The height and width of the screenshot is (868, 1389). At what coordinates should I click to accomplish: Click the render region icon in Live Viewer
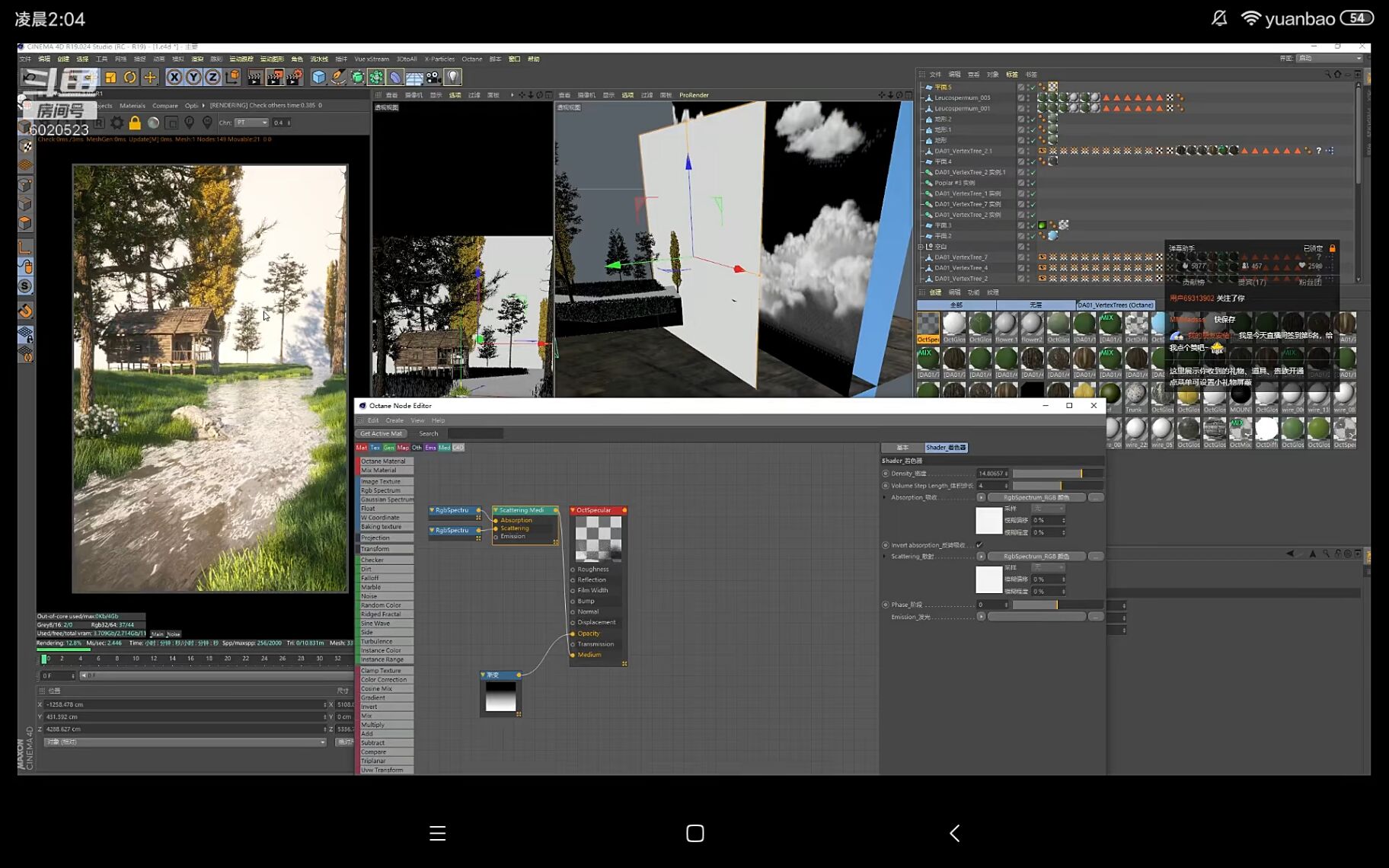(171, 123)
